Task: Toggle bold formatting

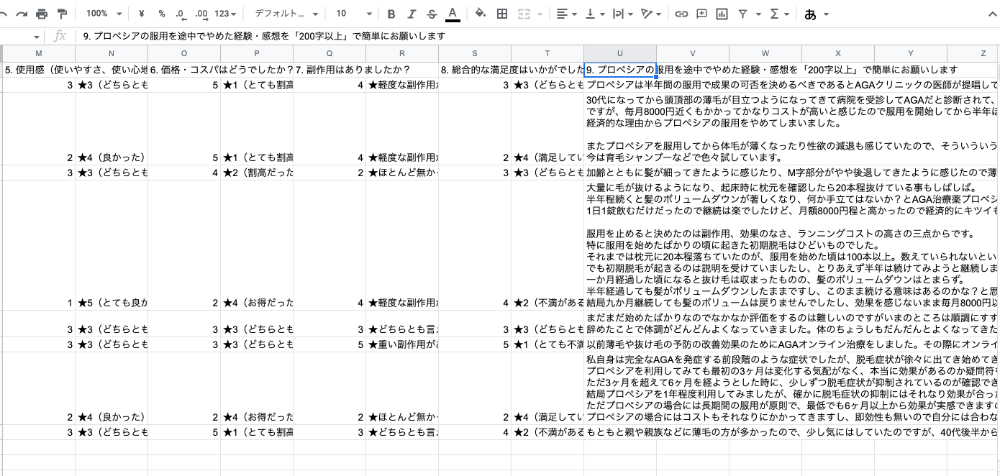Action: pos(392,13)
